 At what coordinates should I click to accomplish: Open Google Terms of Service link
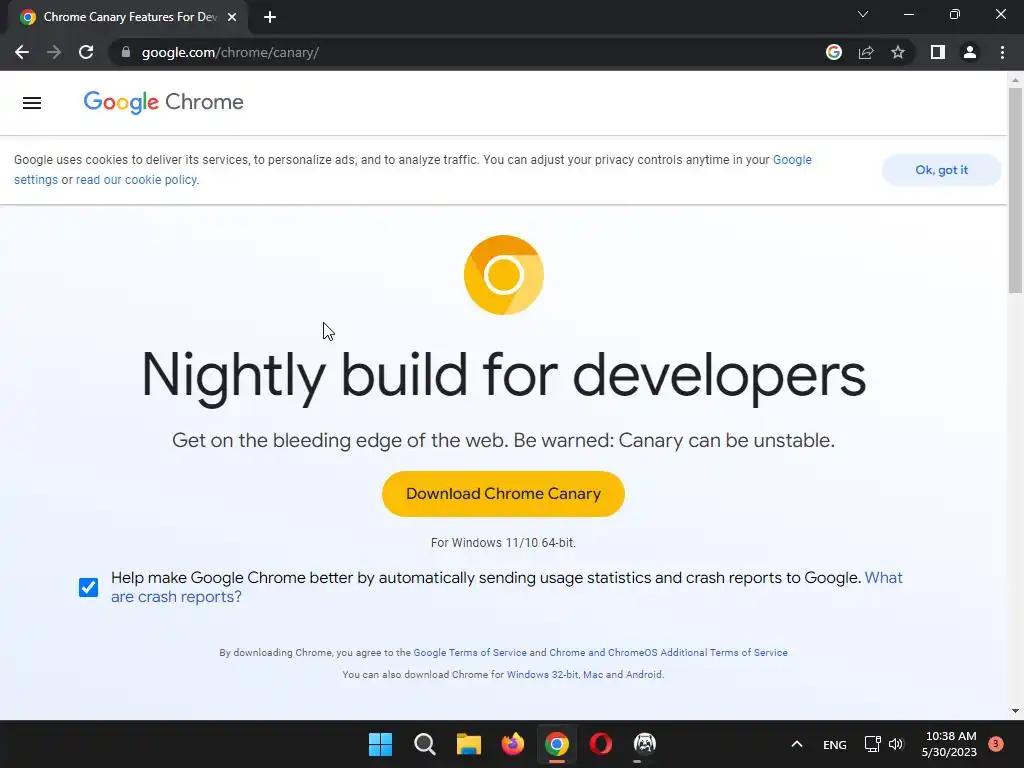(x=470, y=652)
